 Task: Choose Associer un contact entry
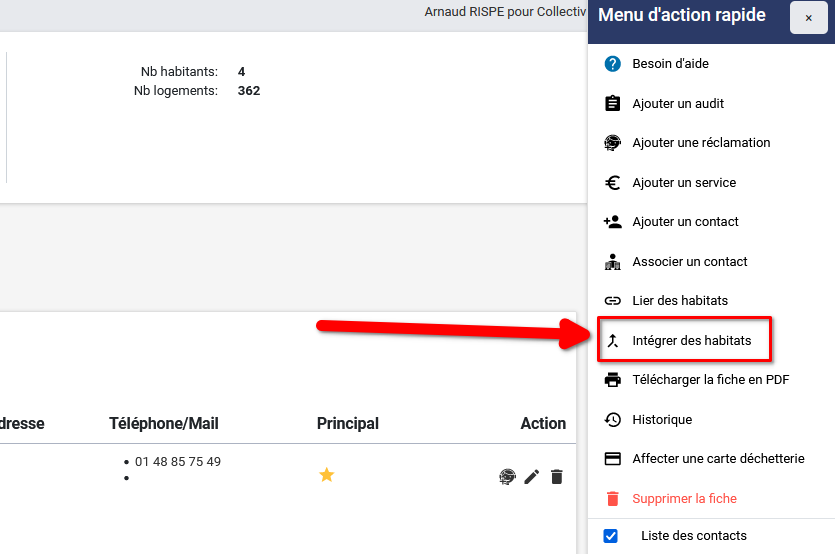click(690, 262)
